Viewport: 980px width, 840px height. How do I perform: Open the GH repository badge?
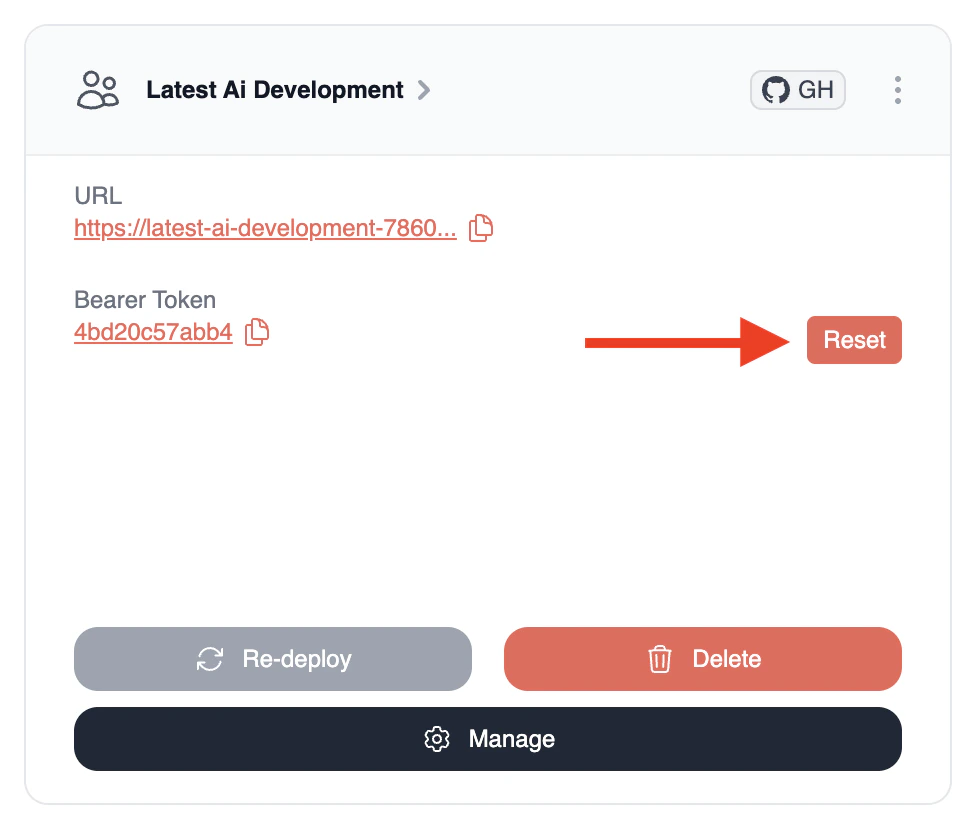(797, 89)
